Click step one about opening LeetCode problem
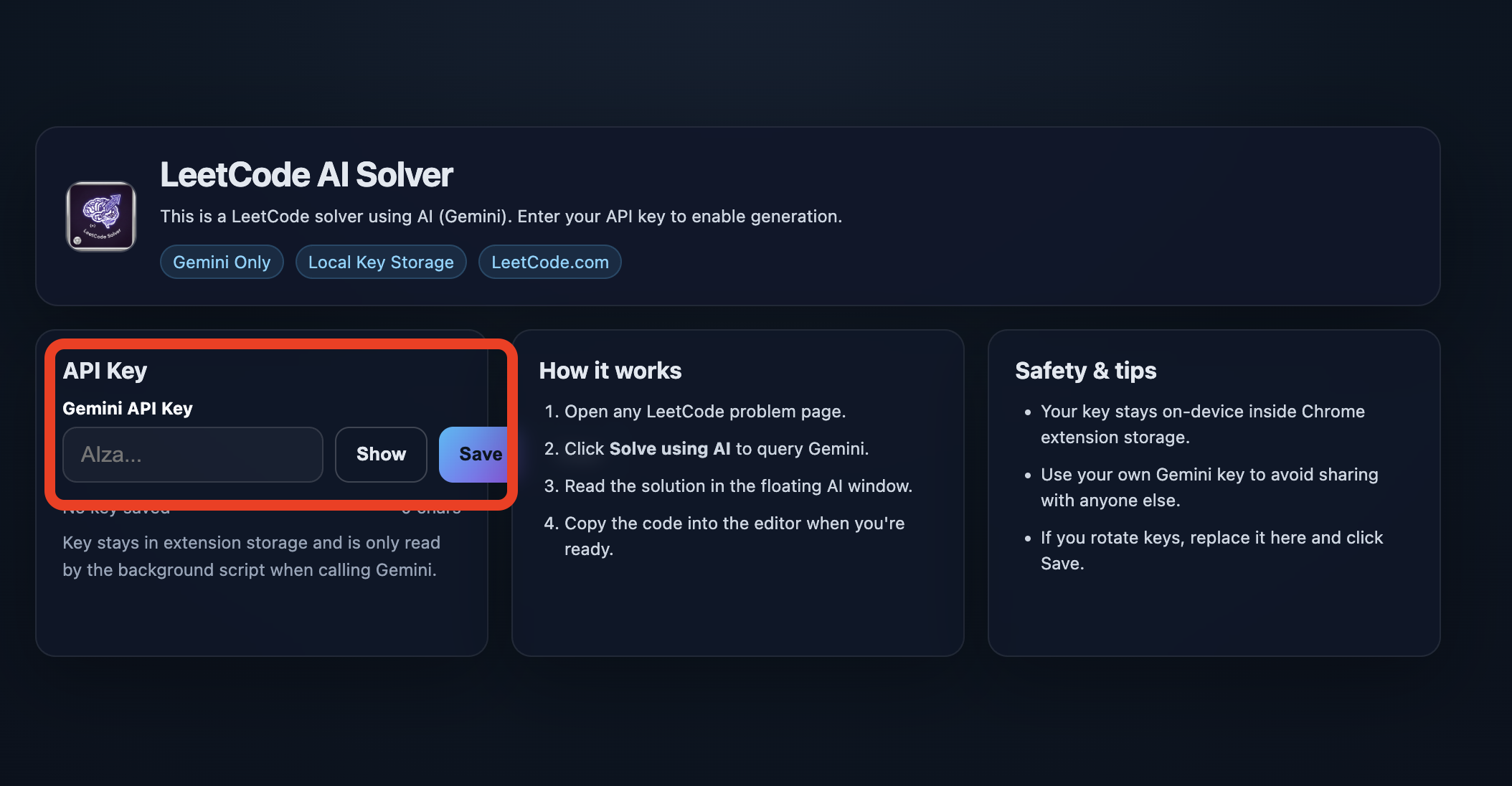This screenshot has height=786, width=1512. [x=704, y=412]
